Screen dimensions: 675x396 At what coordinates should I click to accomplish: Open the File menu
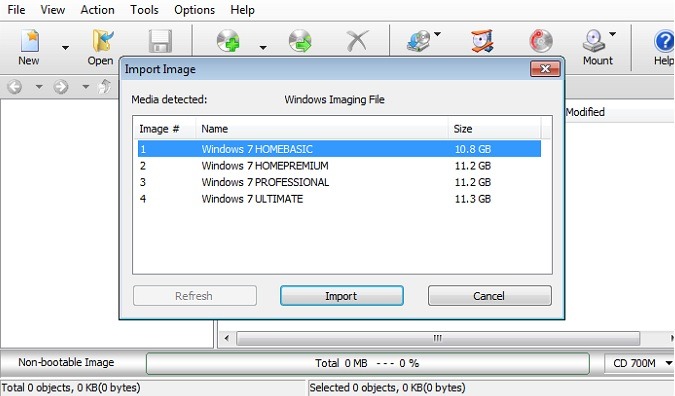(x=16, y=9)
